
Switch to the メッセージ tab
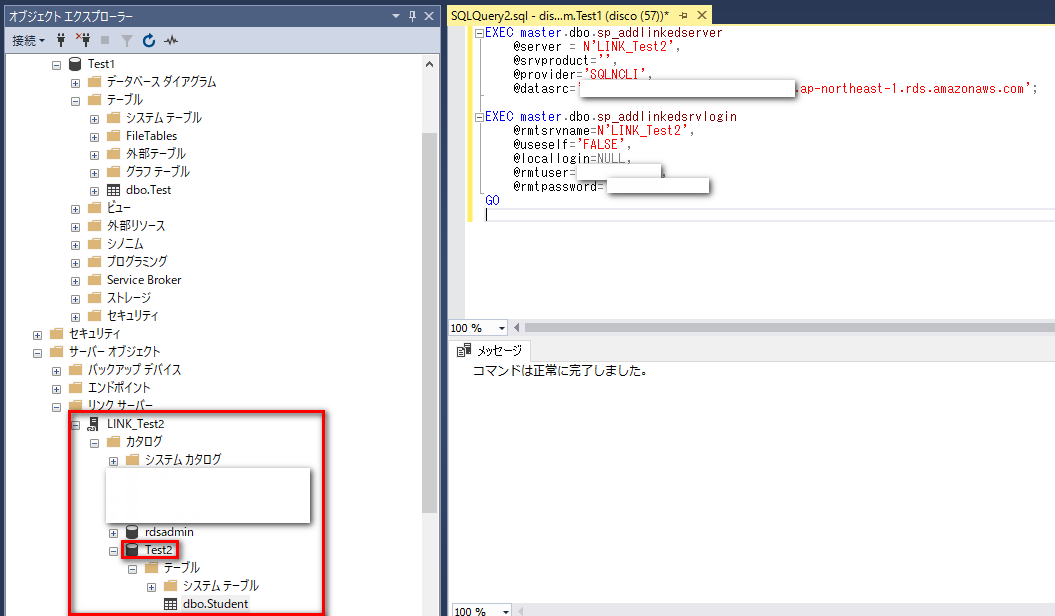(x=489, y=350)
